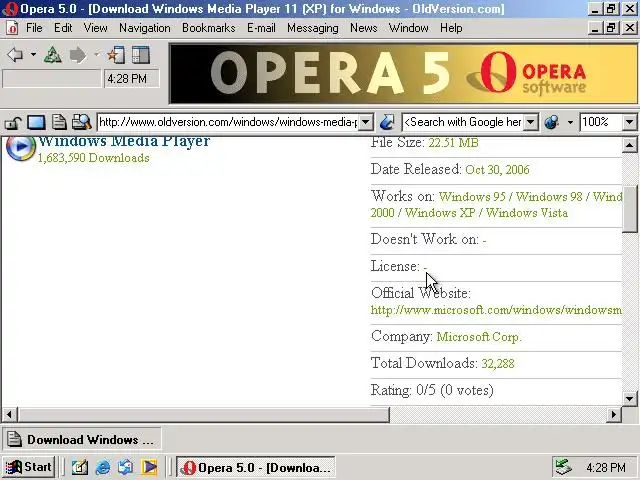Click the Windows Media Player title link
This screenshot has width=640, height=480.
point(124,141)
